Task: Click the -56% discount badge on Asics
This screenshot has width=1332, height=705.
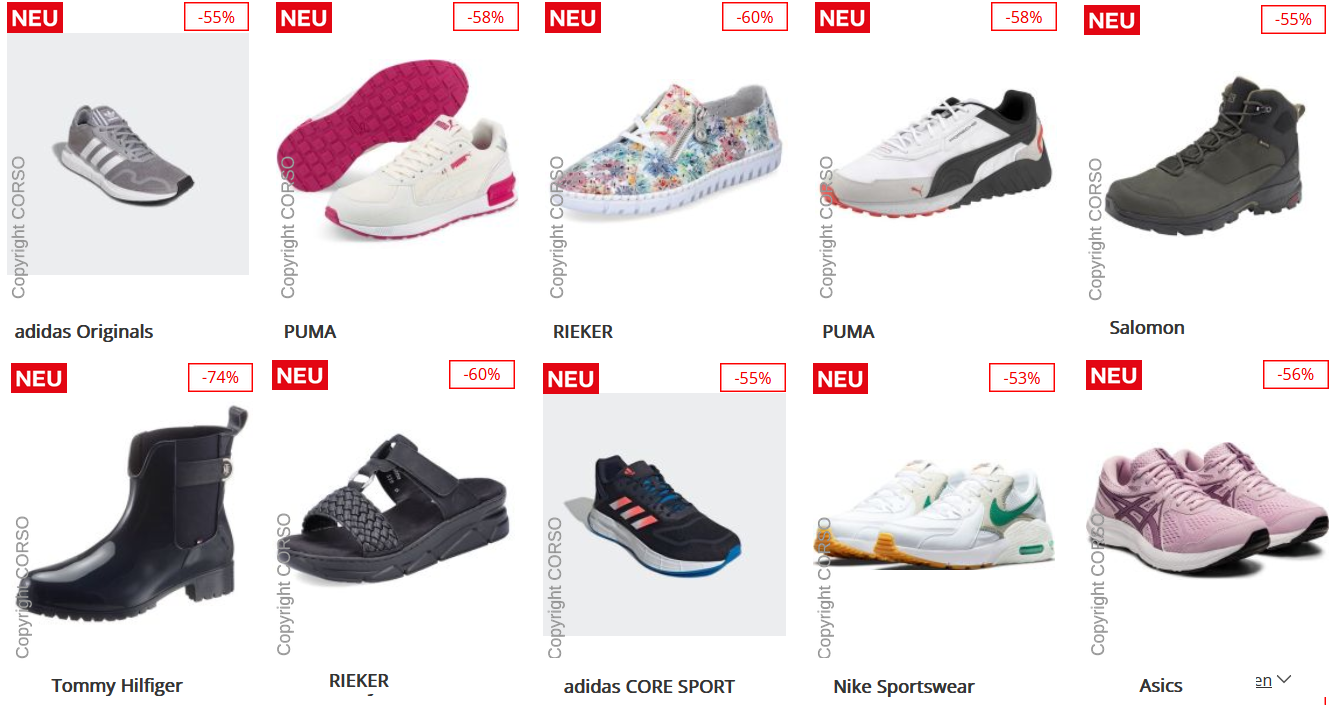Action: click(x=1296, y=374)
